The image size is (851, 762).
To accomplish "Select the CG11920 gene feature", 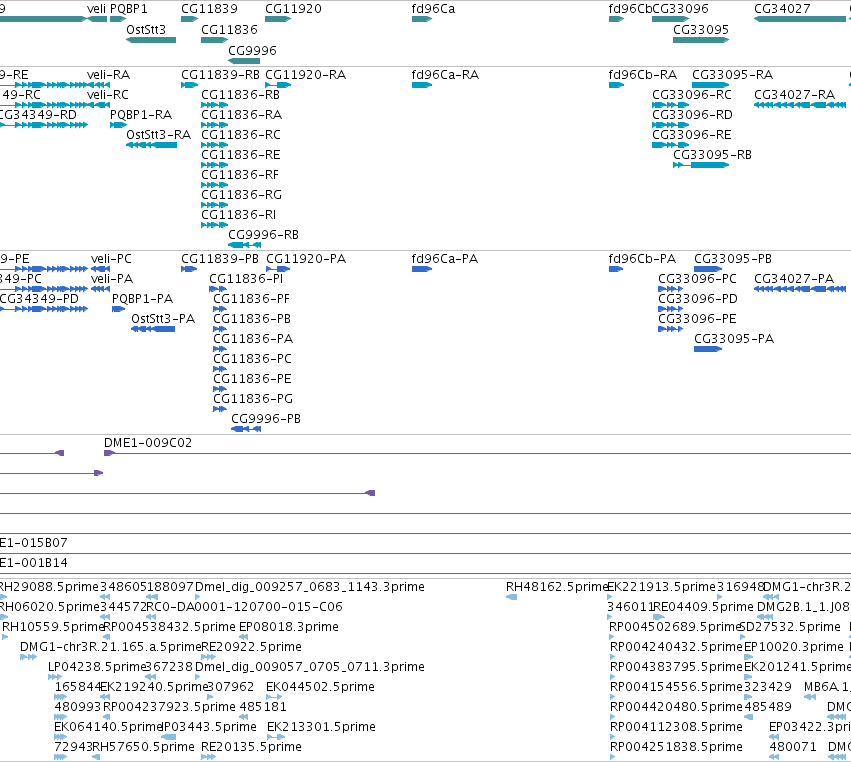I will 278,19.
